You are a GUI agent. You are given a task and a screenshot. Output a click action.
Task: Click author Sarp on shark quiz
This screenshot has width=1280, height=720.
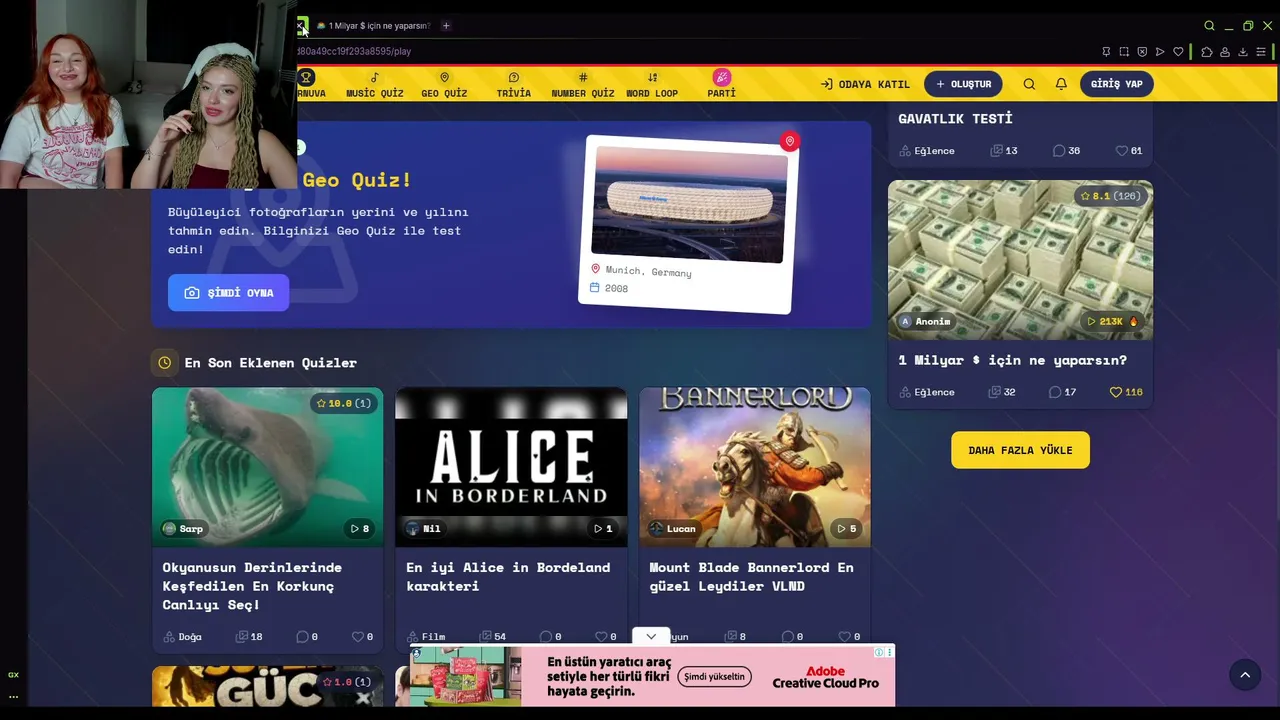184,529
